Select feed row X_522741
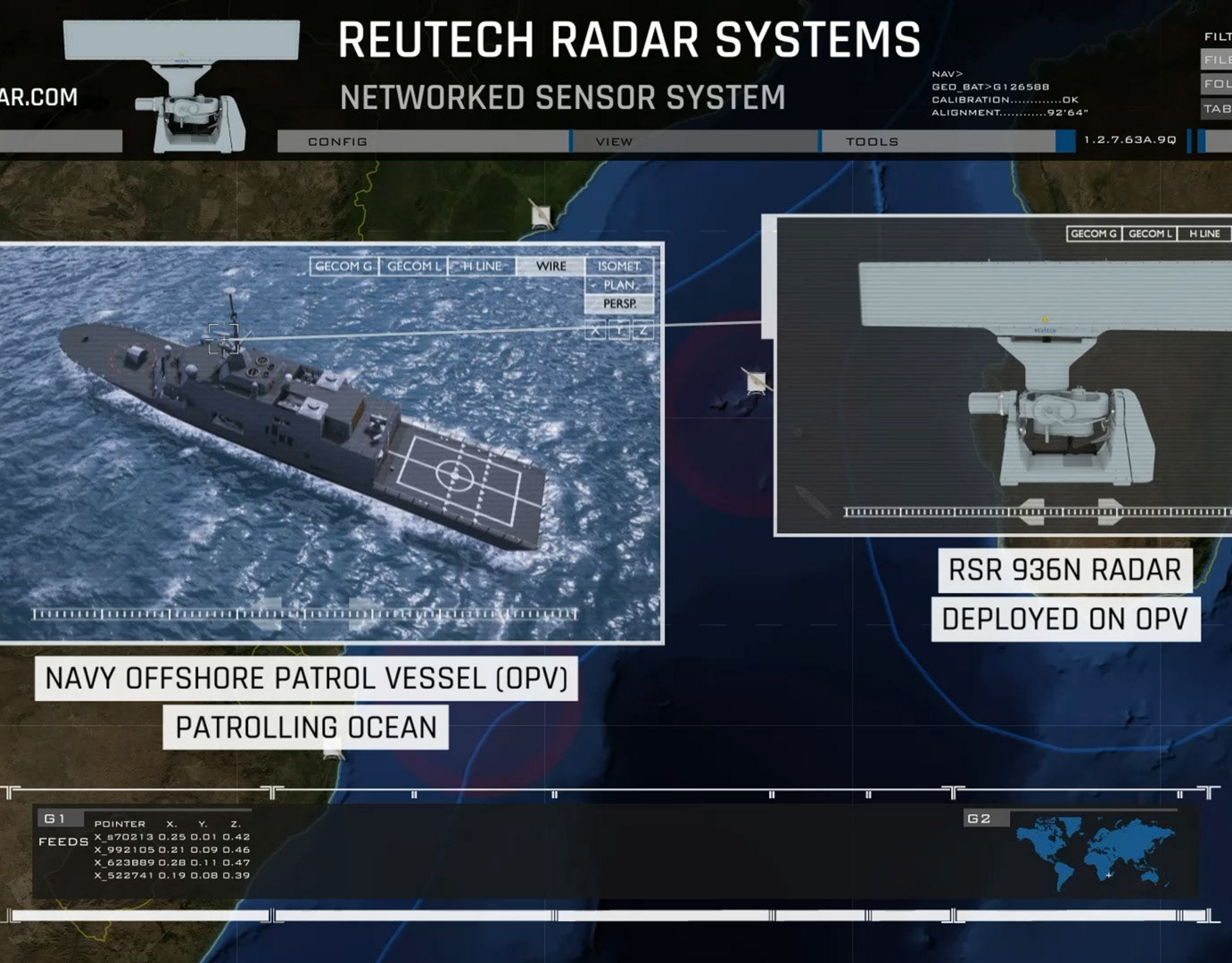Image resolution: width=1232 pixels, height=963 pixels. pyautogui.click(x=172, y=875)
